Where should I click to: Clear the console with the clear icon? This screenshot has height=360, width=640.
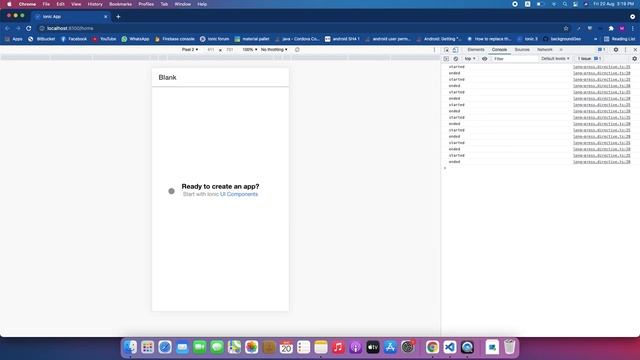(456, 59)
